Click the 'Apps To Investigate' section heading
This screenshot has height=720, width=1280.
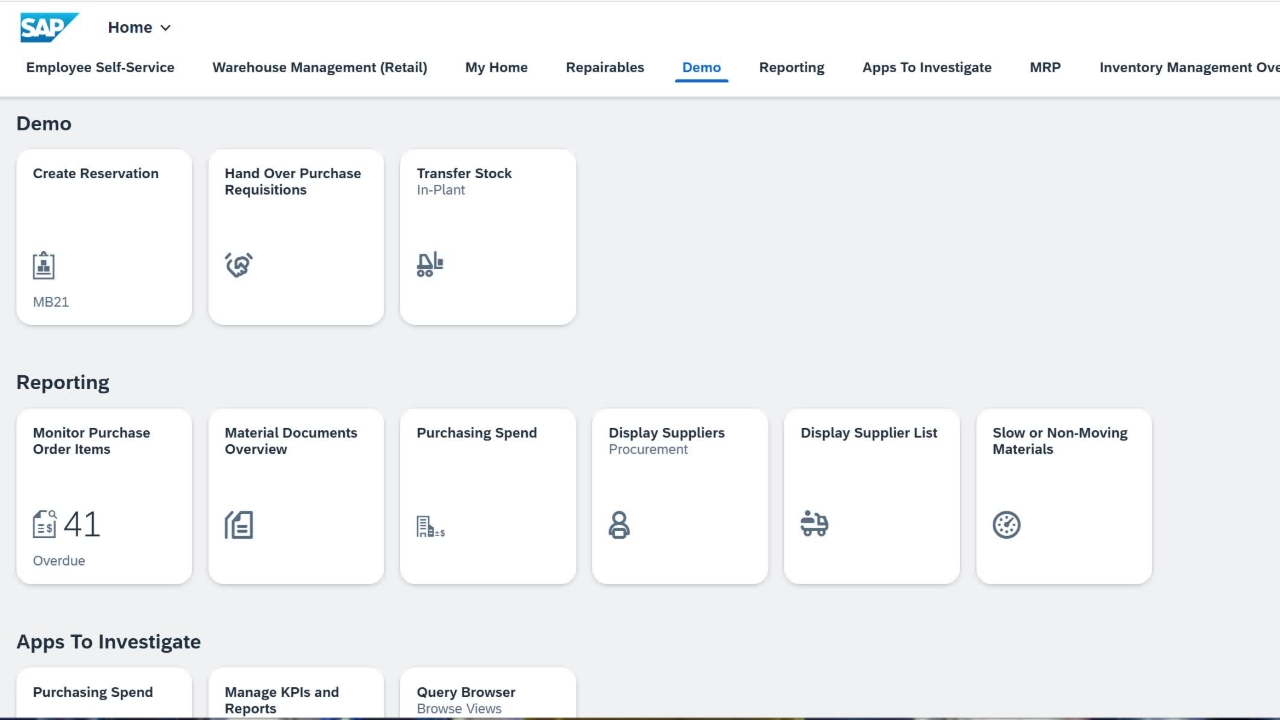click(x=109, y=642)
